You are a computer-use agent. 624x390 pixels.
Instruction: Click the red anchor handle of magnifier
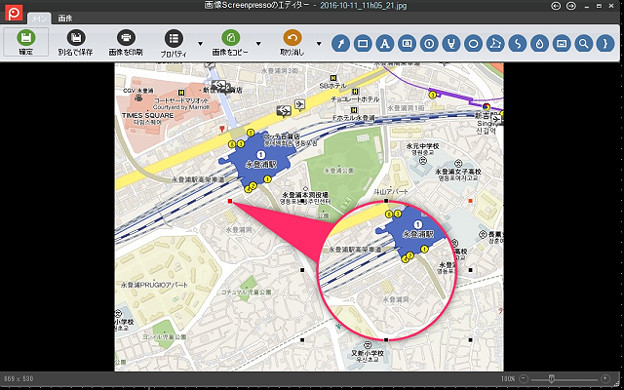(x=230, y=201)
